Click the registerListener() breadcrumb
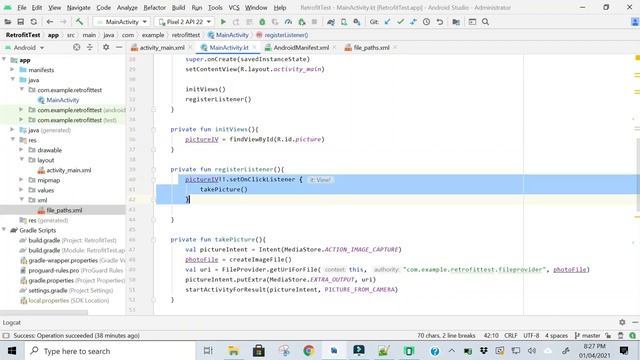 [x=286, y=35]
